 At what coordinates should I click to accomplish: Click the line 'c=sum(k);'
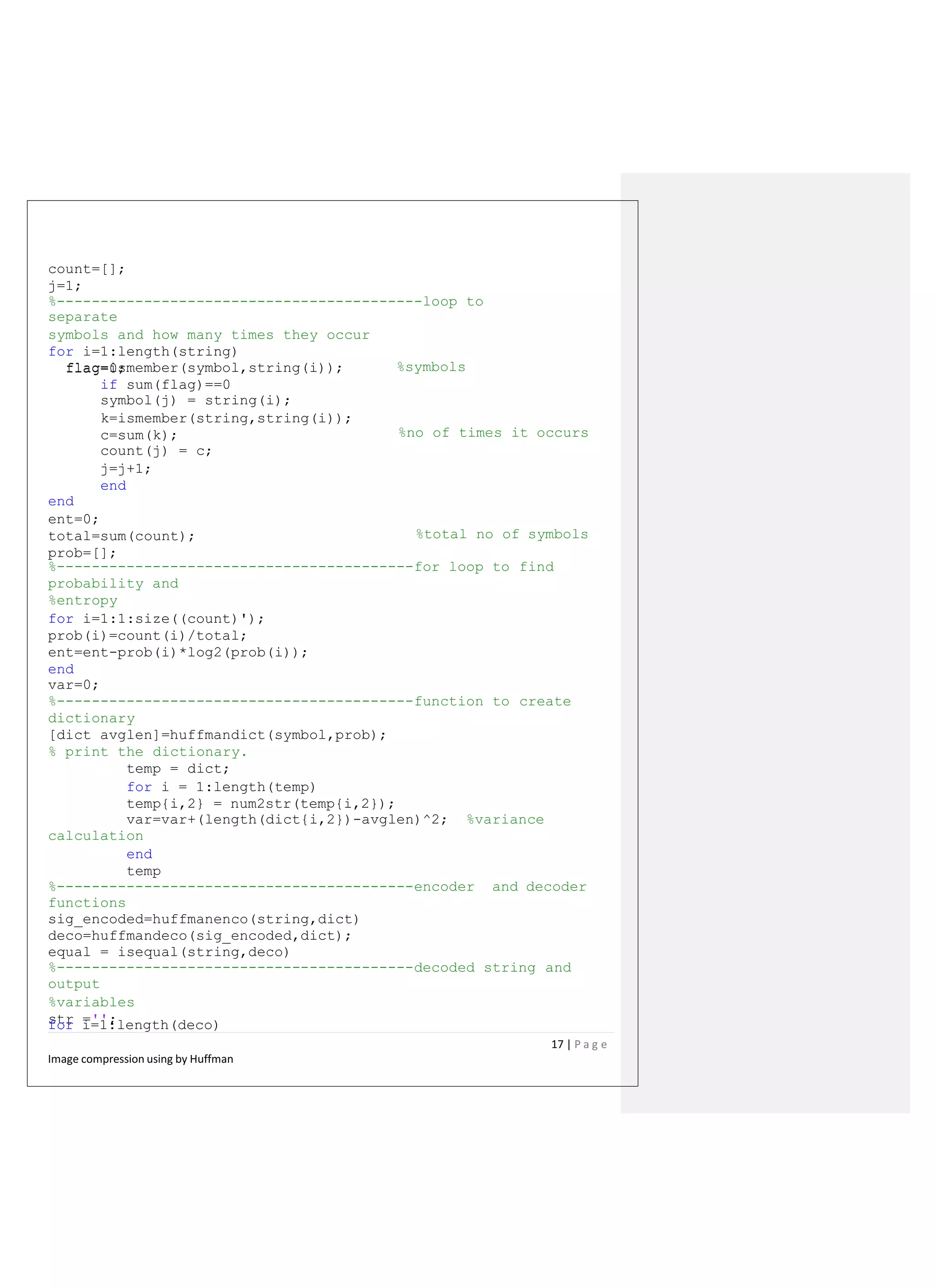coord(138,435)
